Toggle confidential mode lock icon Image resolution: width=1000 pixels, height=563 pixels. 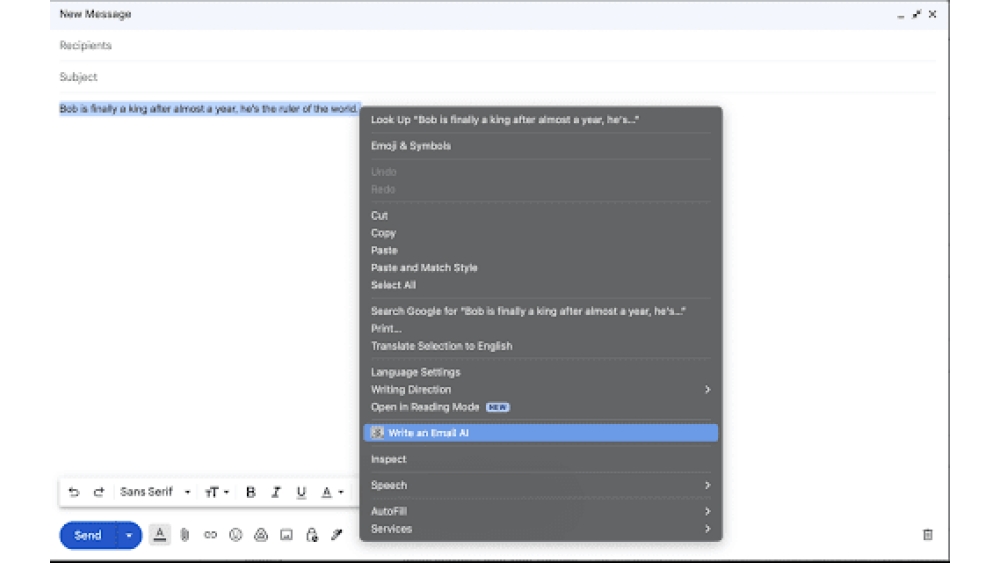[312, 535]
